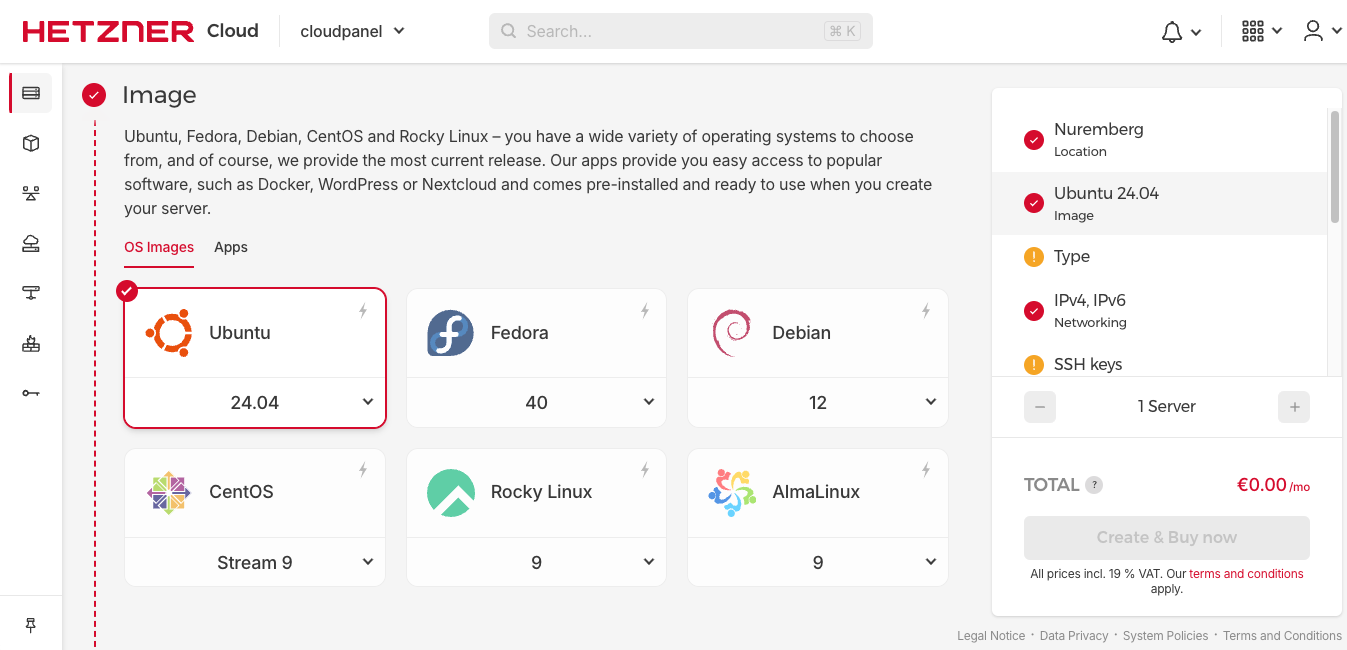The height and width of the screenshot is (650, 1347).
Task: Select the Load Balancers sidebar icon
Action: point(31,193)
